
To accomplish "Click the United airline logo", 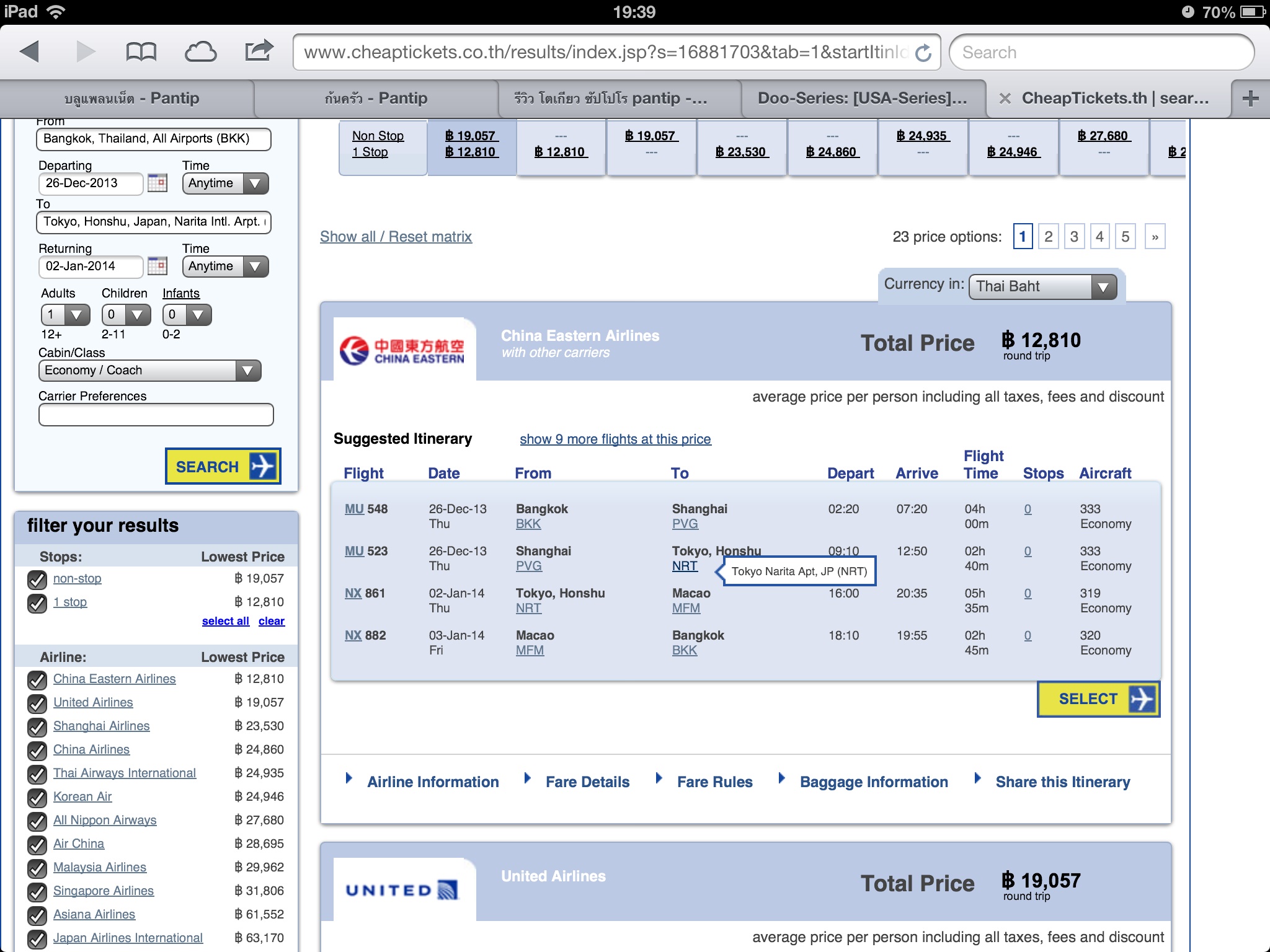I will click(402, 890).
